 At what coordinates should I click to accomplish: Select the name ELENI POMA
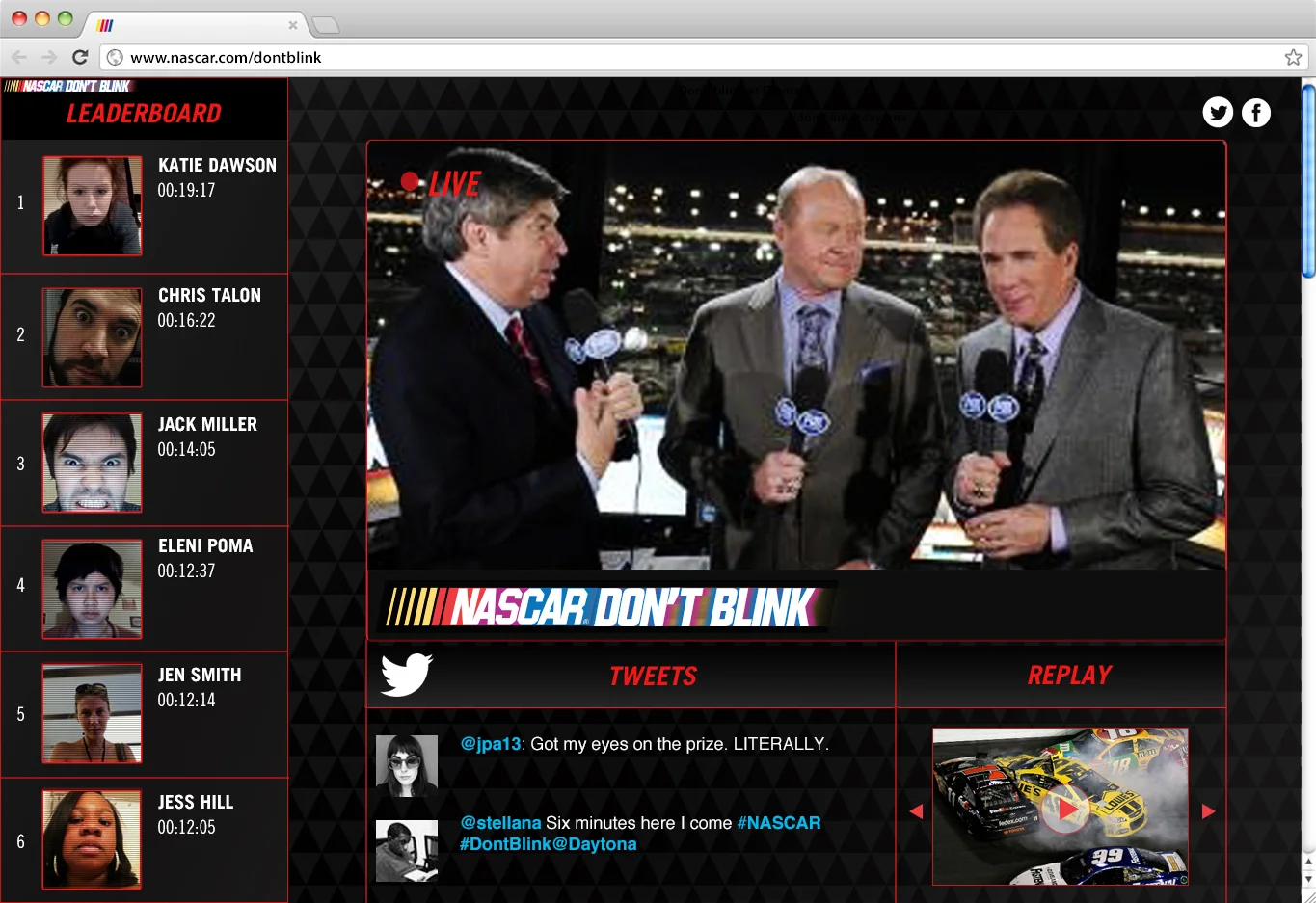[x=205, y=546]
